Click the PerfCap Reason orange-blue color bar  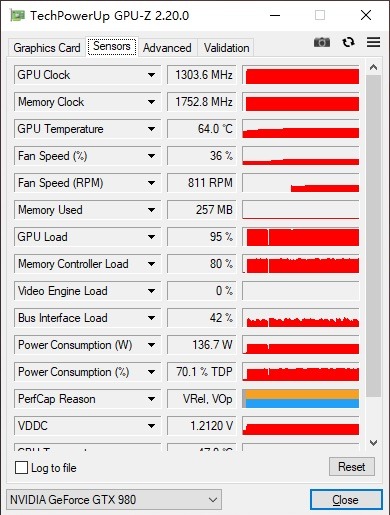(x=301, y=399)
